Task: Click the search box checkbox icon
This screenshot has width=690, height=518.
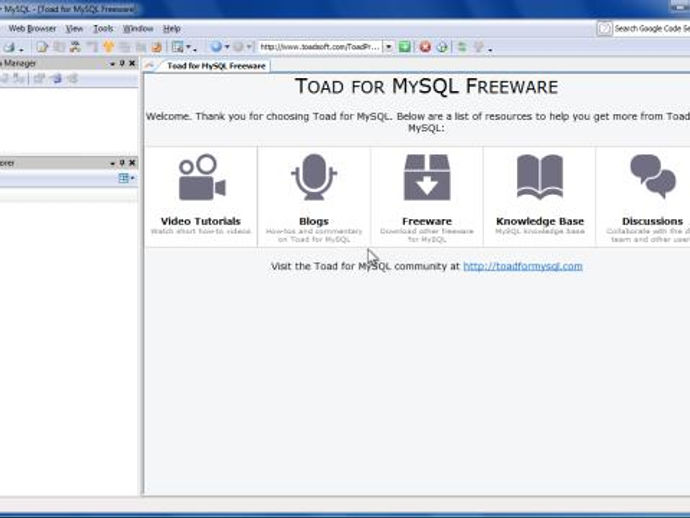Action: click(x=604, y=29)
